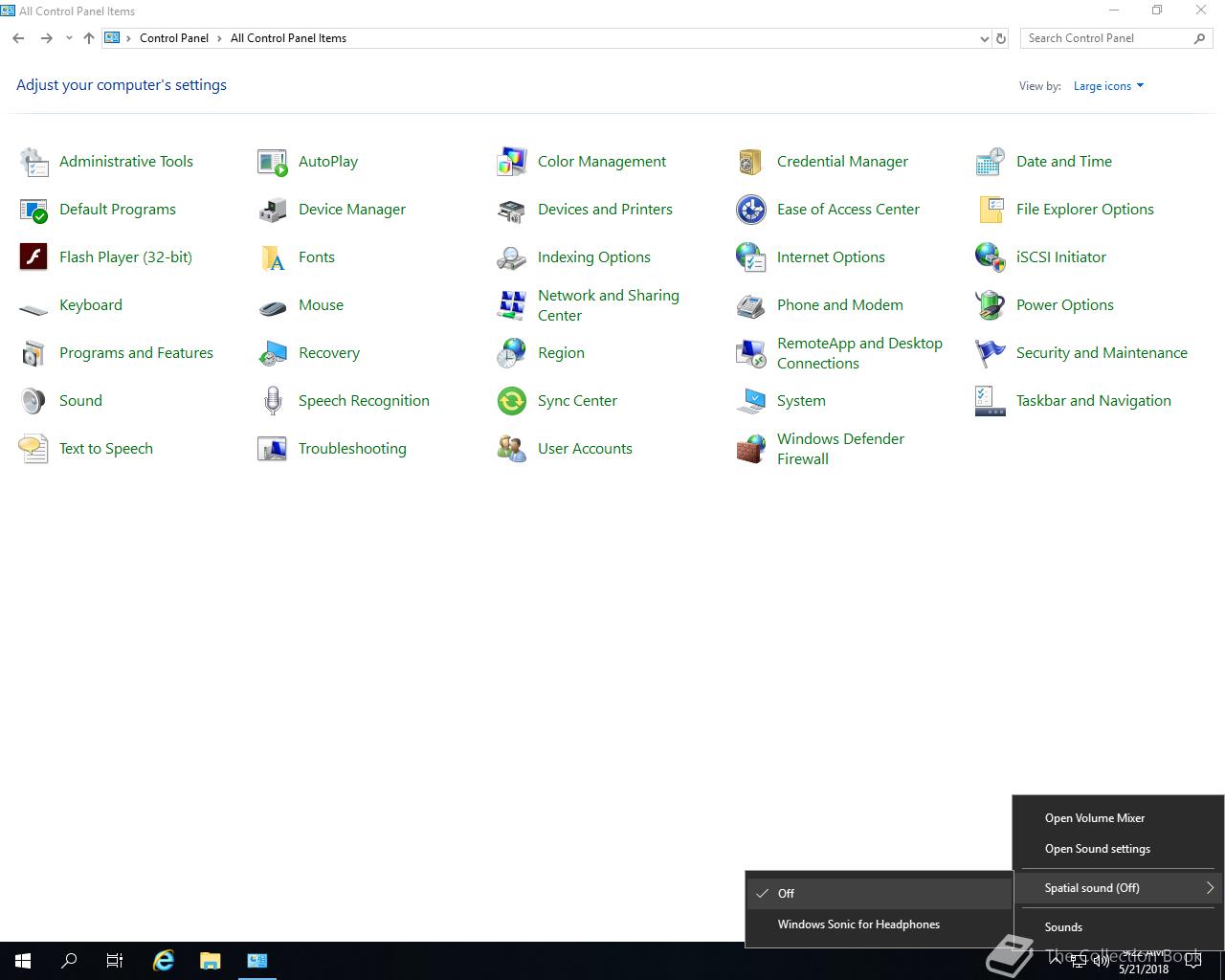Image resolution: width=1225 pixels, height=980 pixels.
Task: Select Open Volume Mixer from menu
Action: (x=1118, y=818)
